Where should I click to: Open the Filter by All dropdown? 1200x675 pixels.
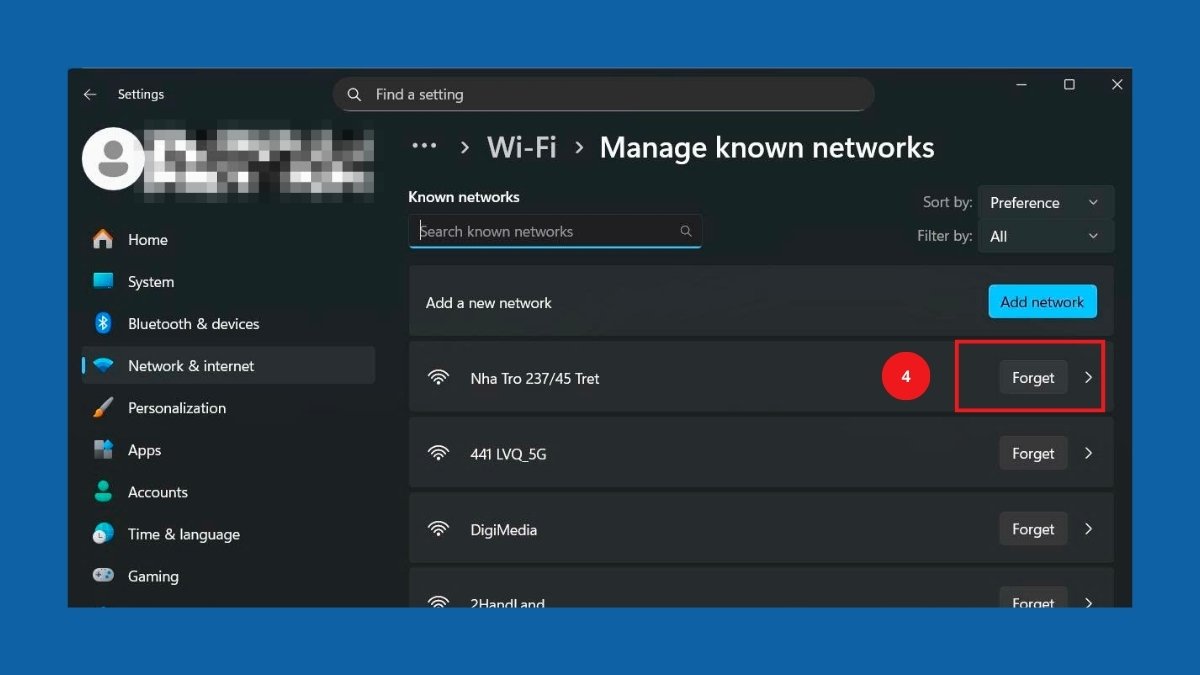[x=1045, y=236]
